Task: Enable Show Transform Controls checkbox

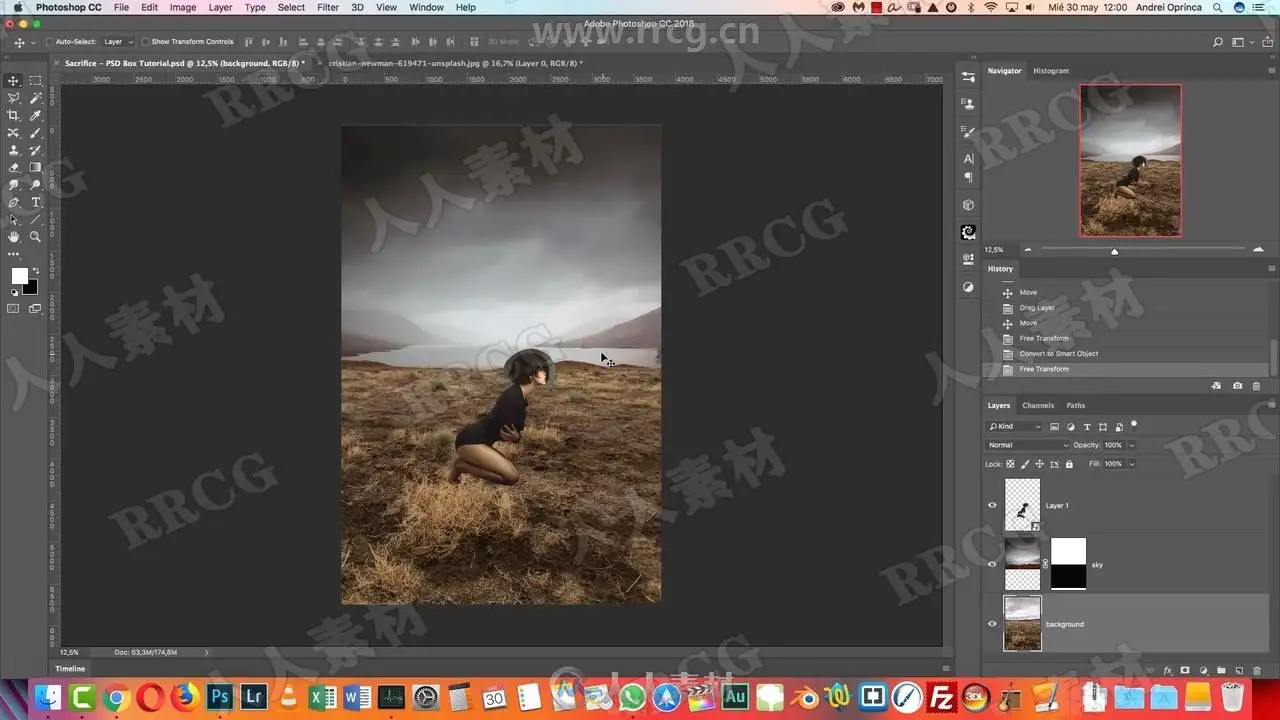Action: click(145, 42)
